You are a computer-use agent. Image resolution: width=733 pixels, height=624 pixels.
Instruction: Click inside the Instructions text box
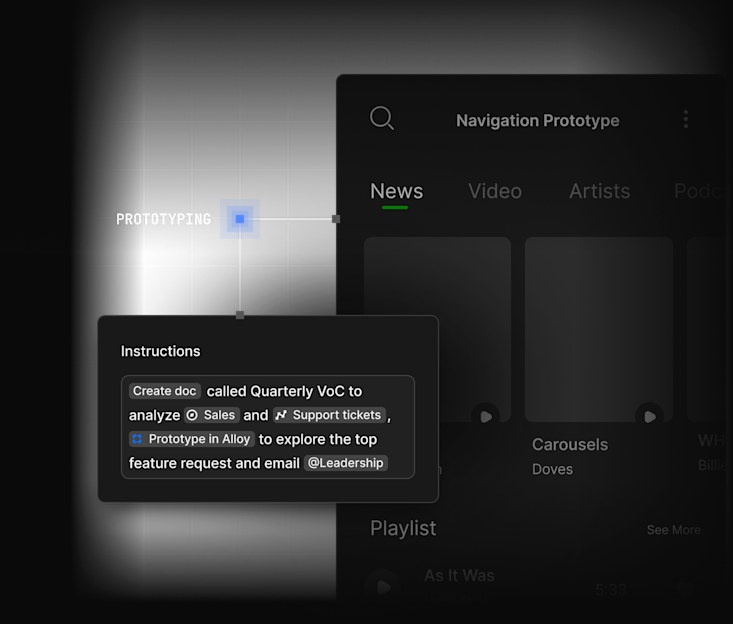click(x=268, y=427)
